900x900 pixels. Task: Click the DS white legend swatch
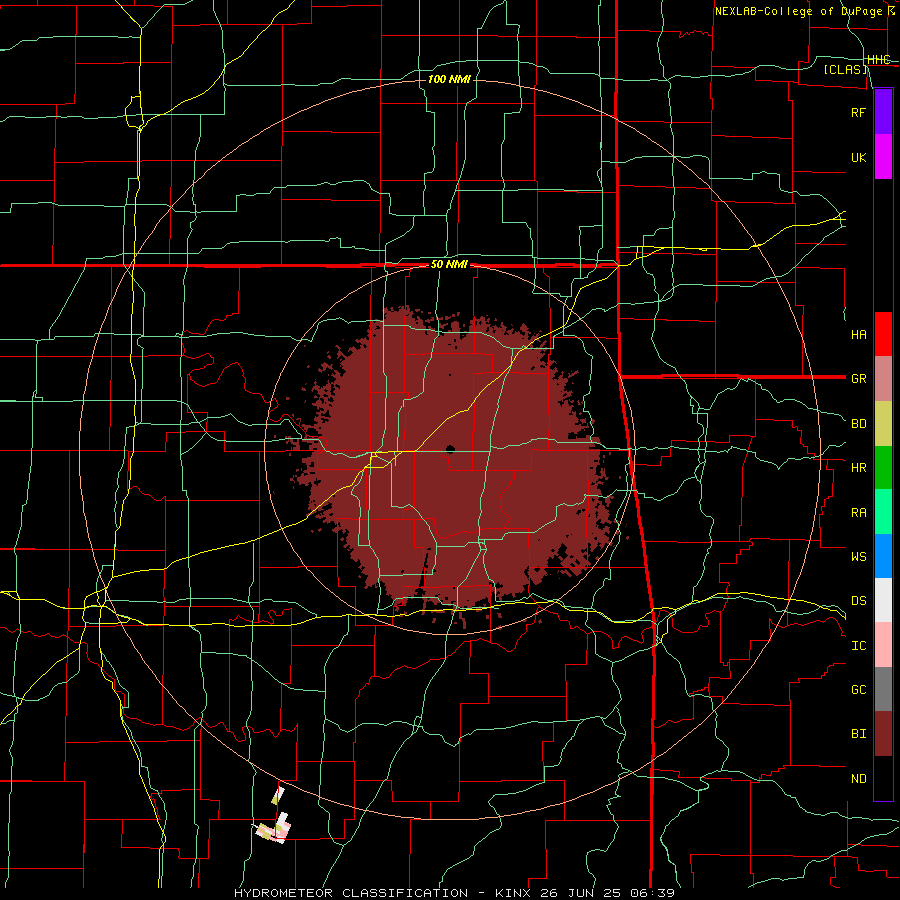883,600
